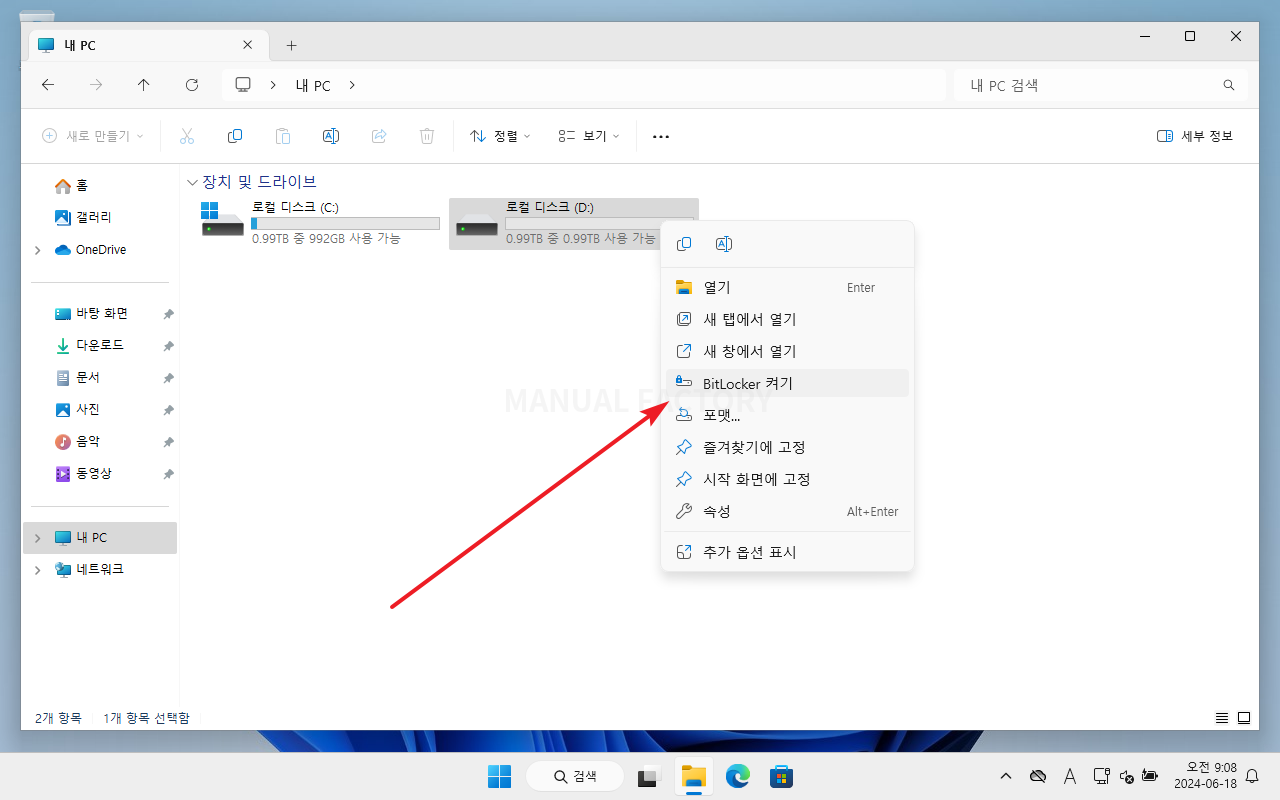Screen dimensions: 1280x800
Task: Select 속성 in the context menu
Action: point(787,511)
